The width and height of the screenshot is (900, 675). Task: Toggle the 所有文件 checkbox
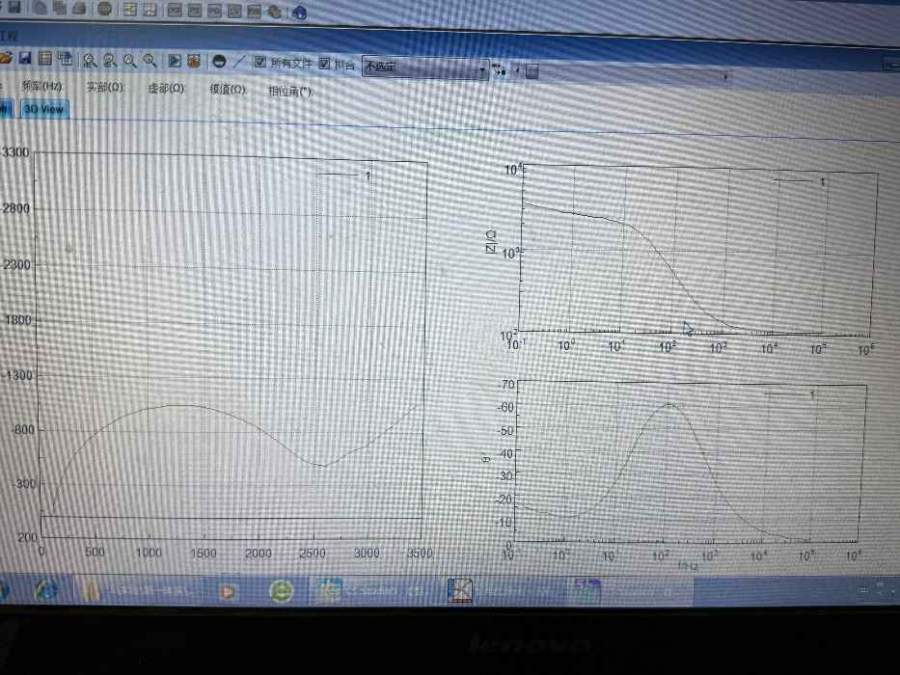(260, 62)
